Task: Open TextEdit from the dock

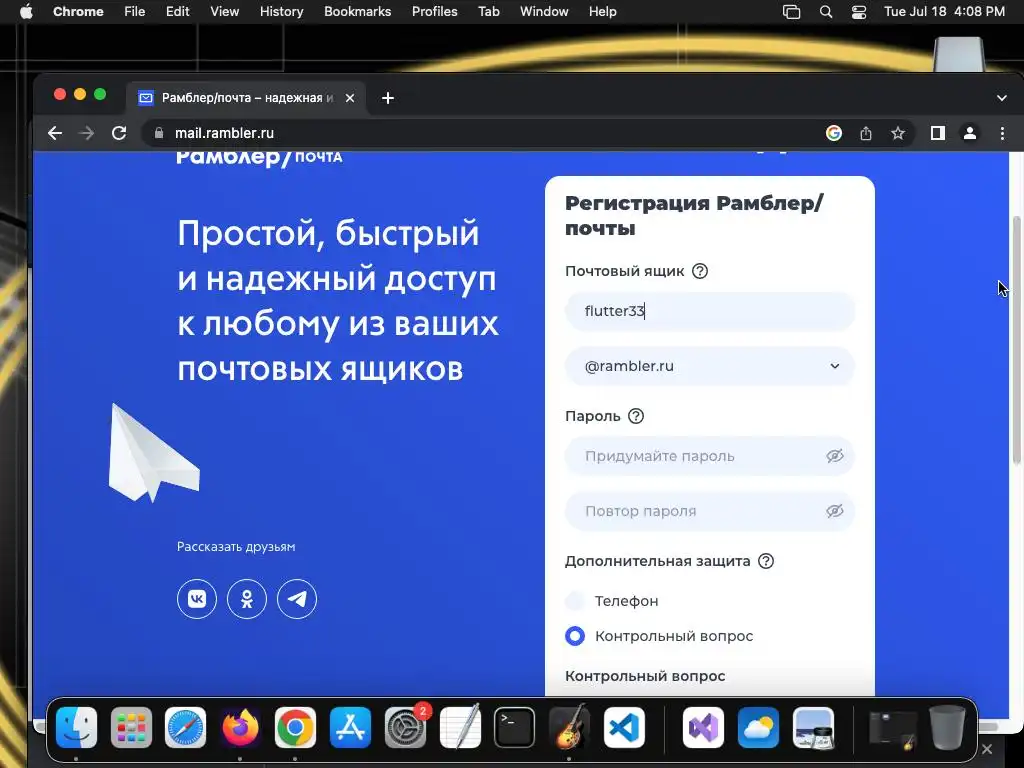Action: pyautogui.click(x=460, y=727)
